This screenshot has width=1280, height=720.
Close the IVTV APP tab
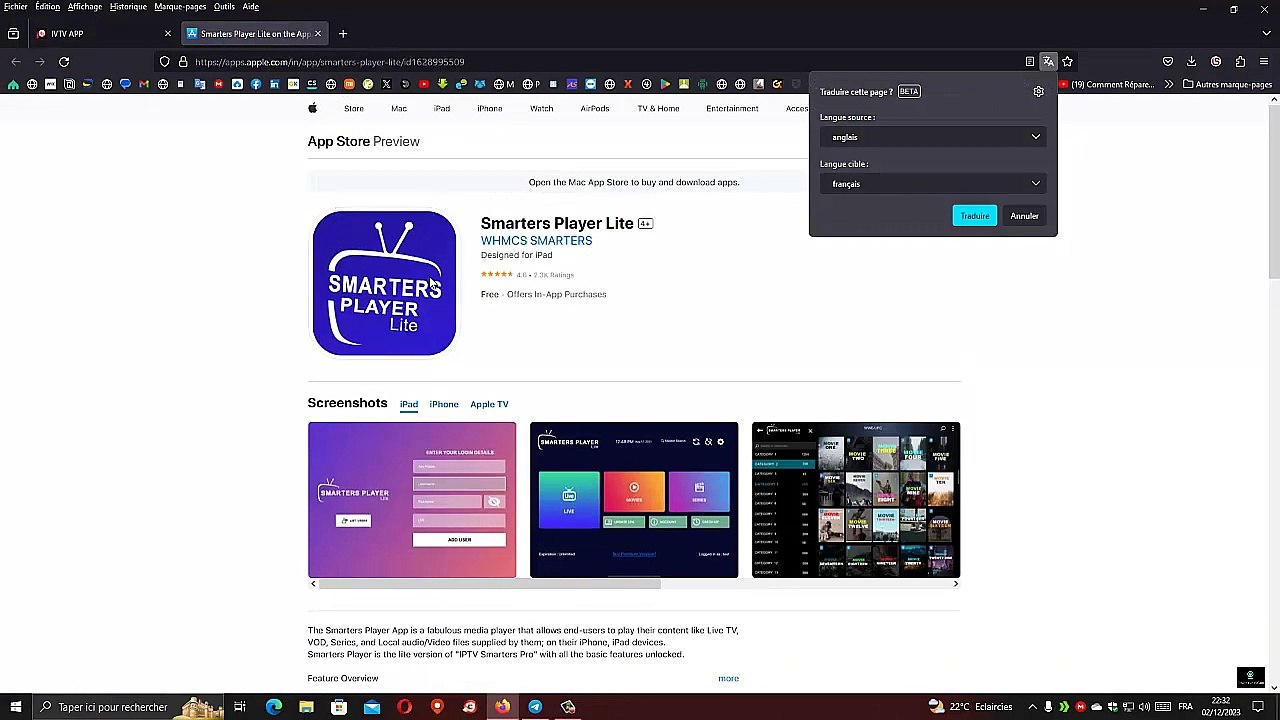pyautogui.click(x=167, y=34)
